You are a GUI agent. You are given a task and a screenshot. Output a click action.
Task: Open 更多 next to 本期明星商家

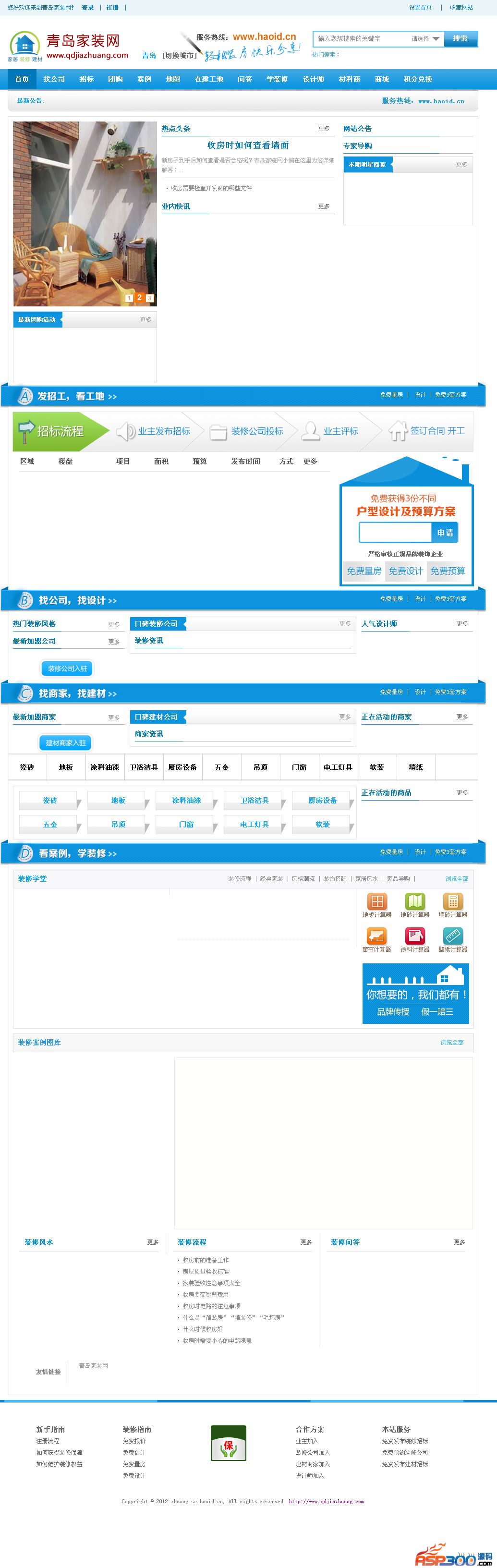coord(462,164)
